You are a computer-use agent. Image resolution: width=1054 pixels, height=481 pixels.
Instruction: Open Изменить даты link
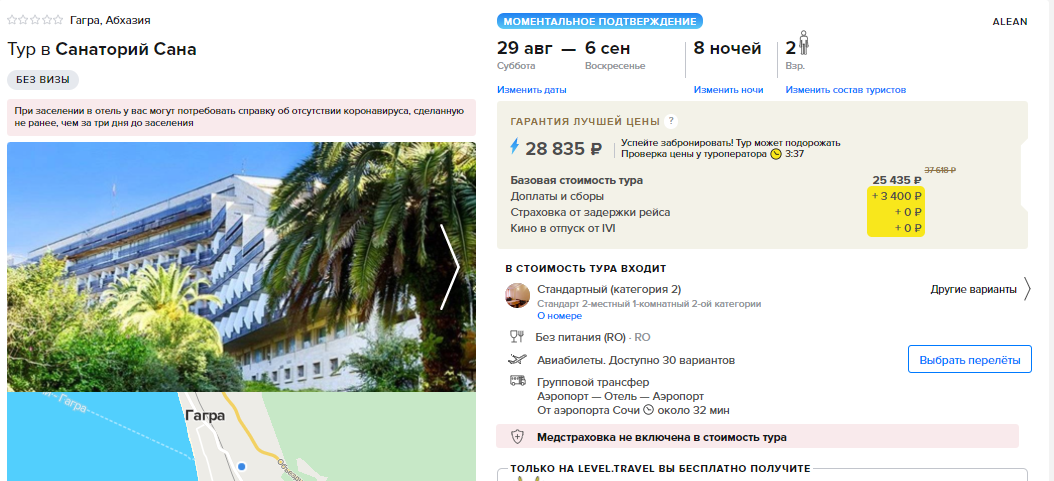click(x=532, y=89)
